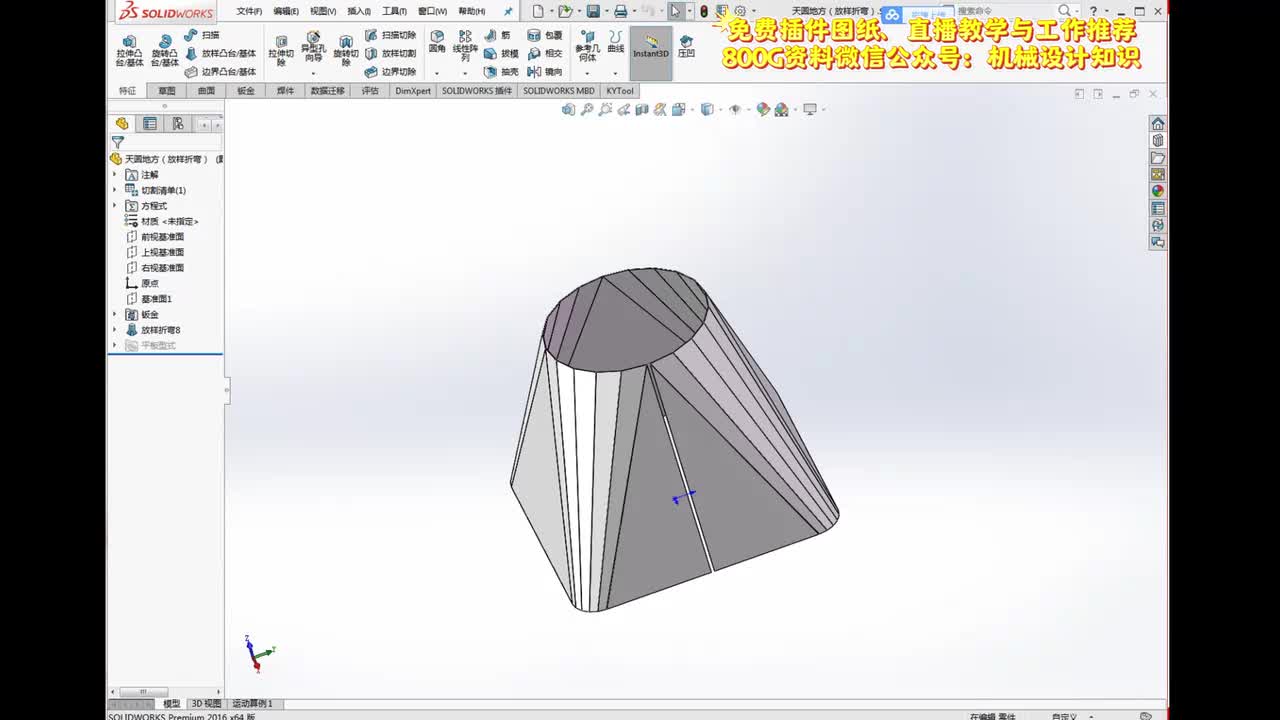Click the Edit Appearance color ball in view toolbar
Image resolution: width=1280 pixels, height=720 pixels.
click(x=763, y=110)
